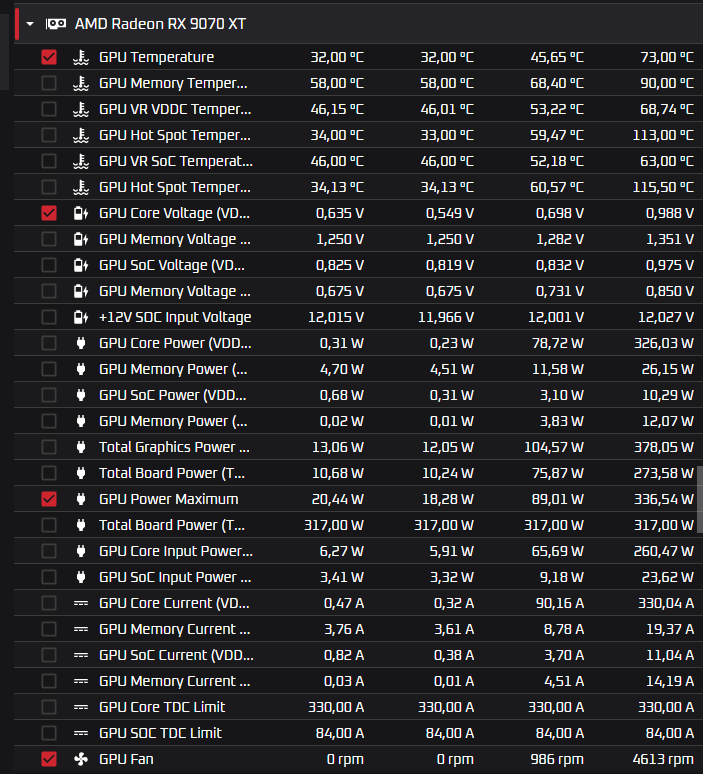This screenshot has height=774, width=703.
Task: Click the 113,00 °C hot spot maximum value
Action: [x=663, y=135]
